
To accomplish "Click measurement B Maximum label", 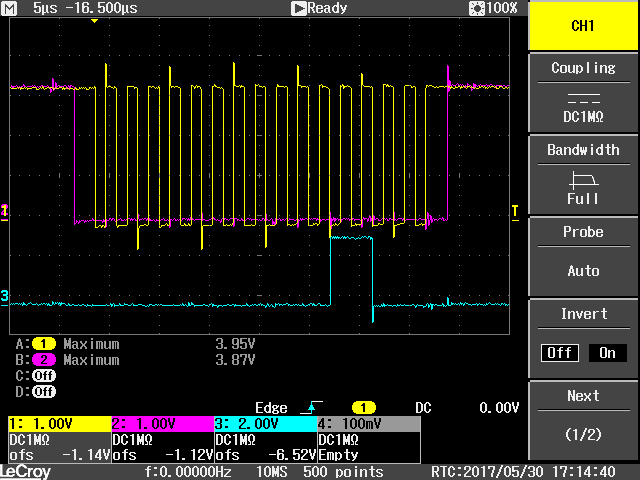I will (x=91, y=360).
